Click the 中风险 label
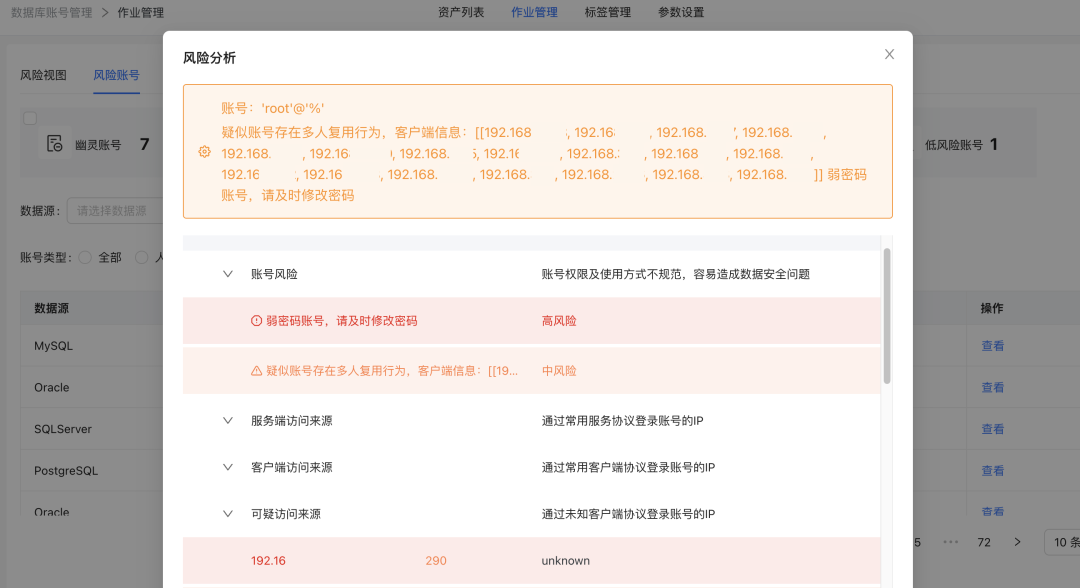1080x588 pixels. [x=559, y=371]
